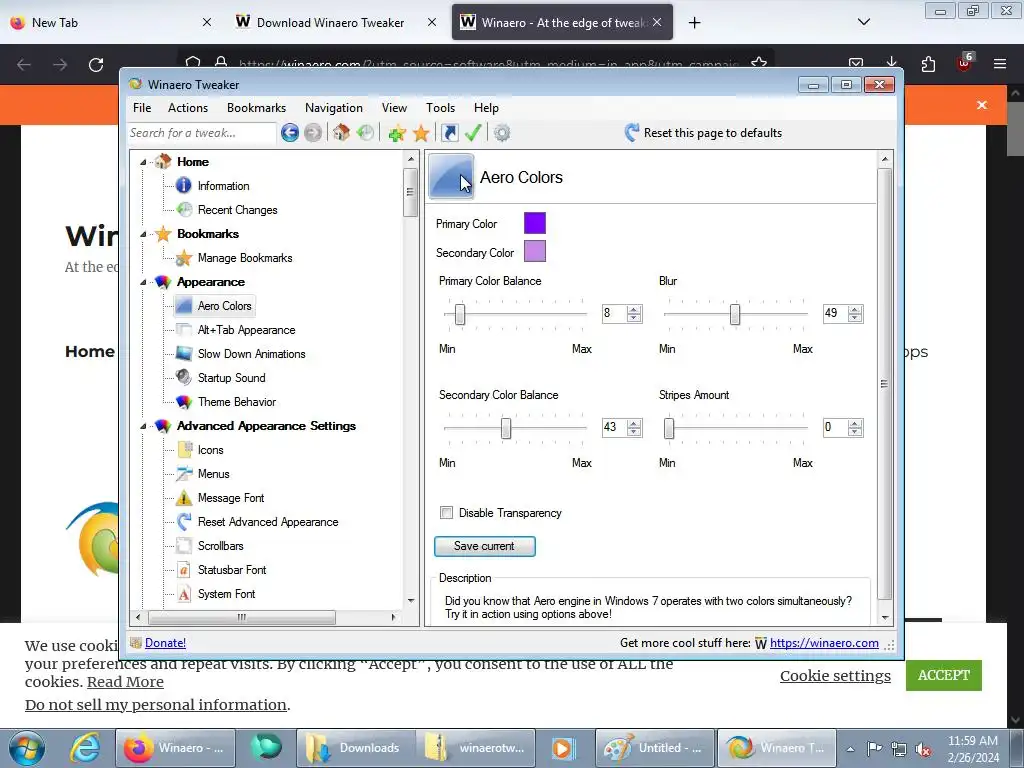Click the Secondary Color Balance slider thumb
1024x768 pixels.
(505, 428)
